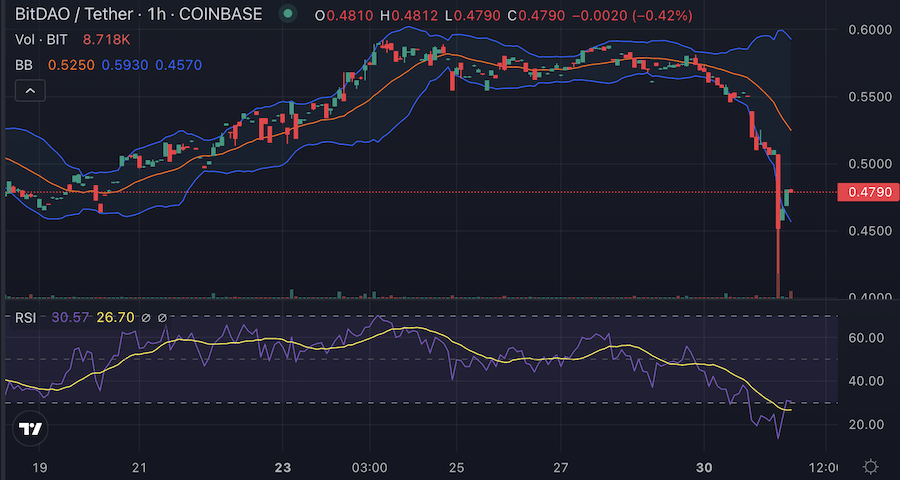This screenshot has width=900, height=480.
Task: Click the BB basis value 0.5250
Action: tap(70, 64)
